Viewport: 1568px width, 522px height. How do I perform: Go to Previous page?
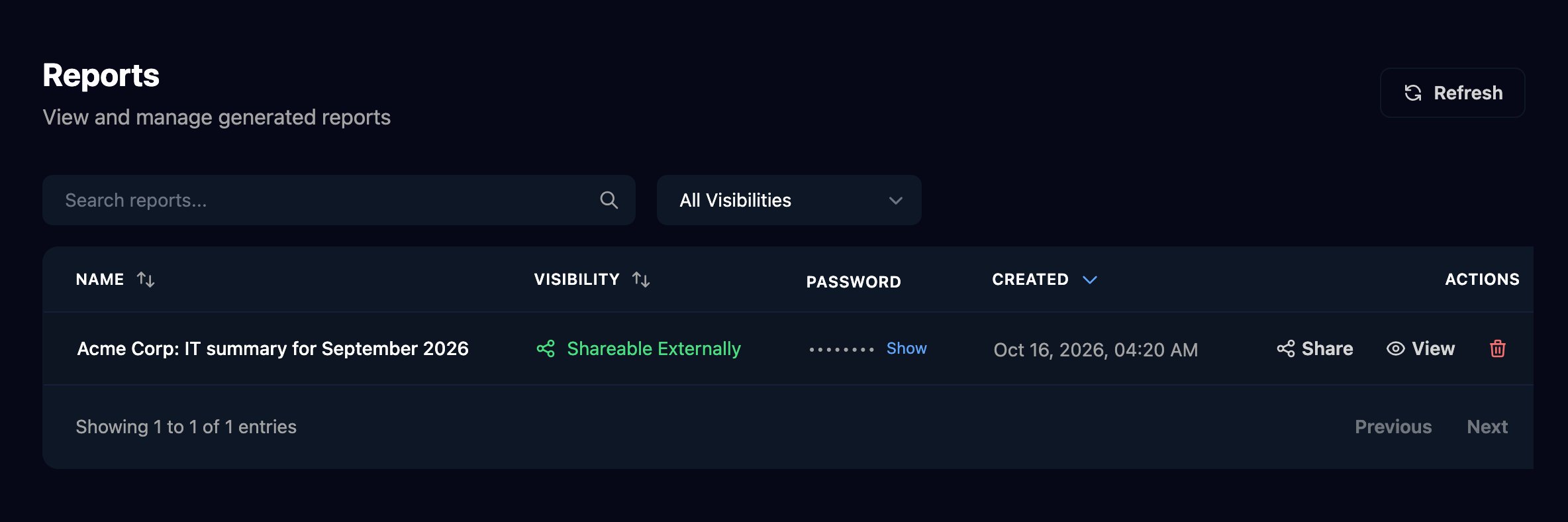1393,427
